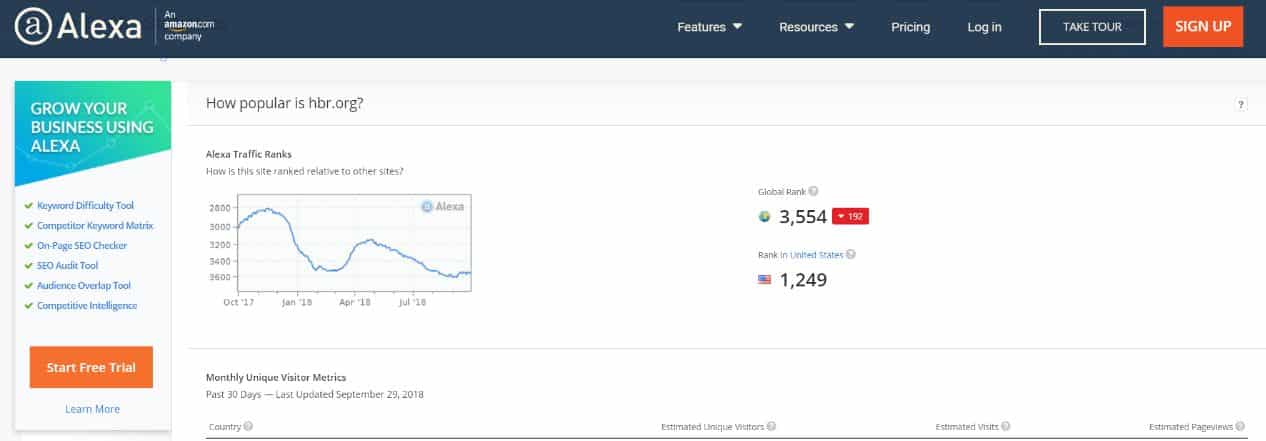Select Log in from the header
The height and width of the screenshot is (441, 1266).
984,27
